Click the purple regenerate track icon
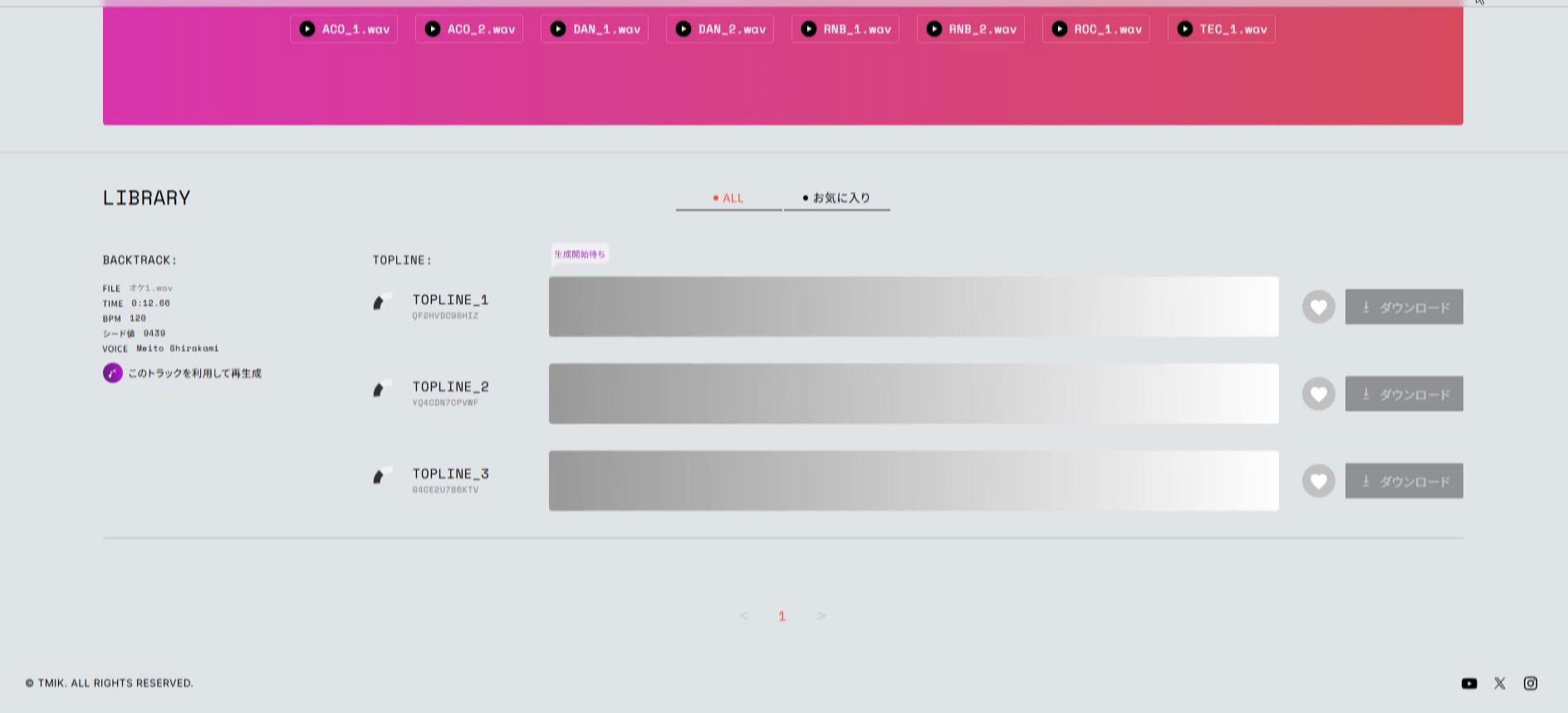Viewport: 1568px width, 713px height. [x=113, y=373]
